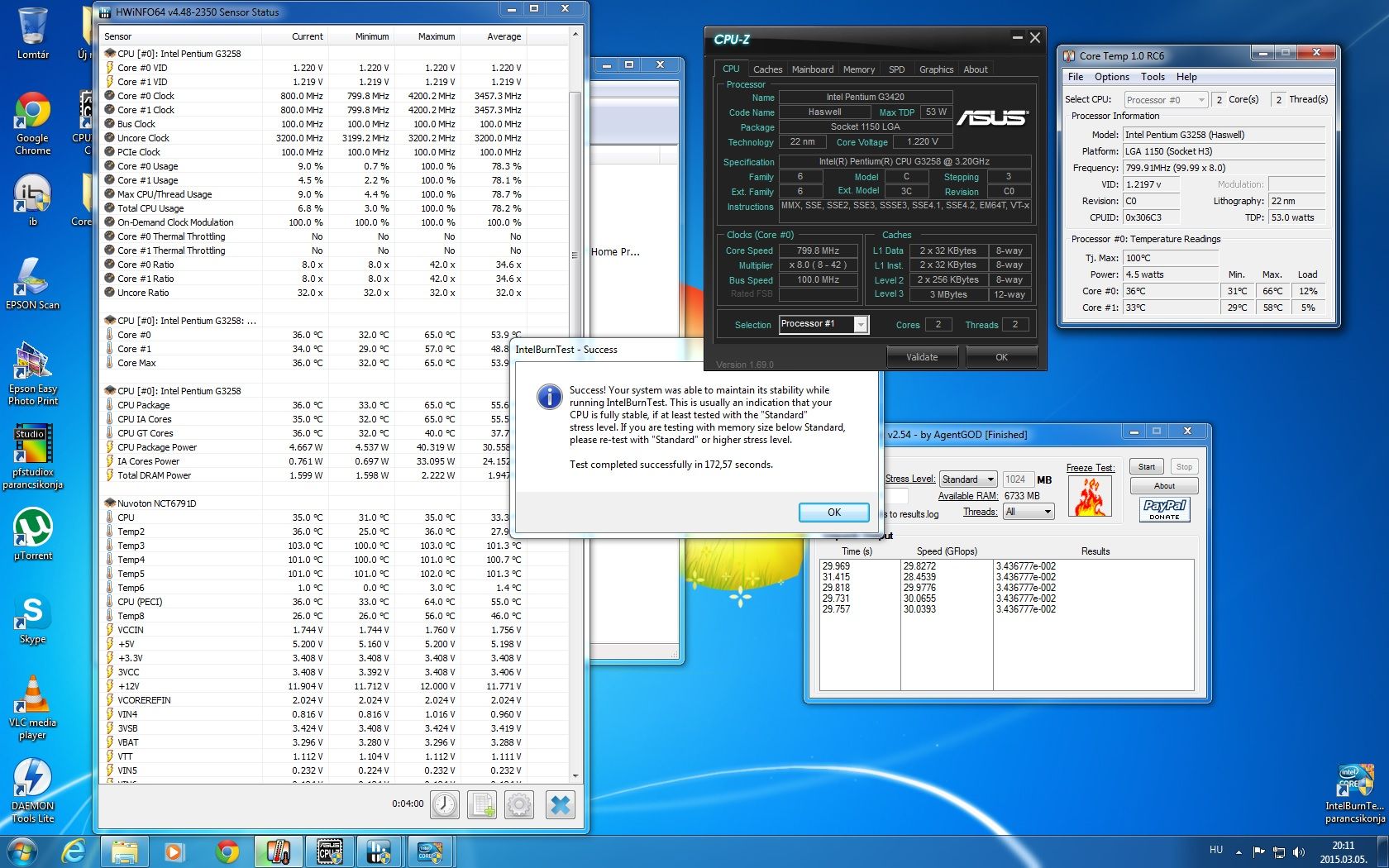1389x868 pixels.
Task: Click the Maximum column header in HWiNFO
Action: pyautogui.click(x=427, y=36)
